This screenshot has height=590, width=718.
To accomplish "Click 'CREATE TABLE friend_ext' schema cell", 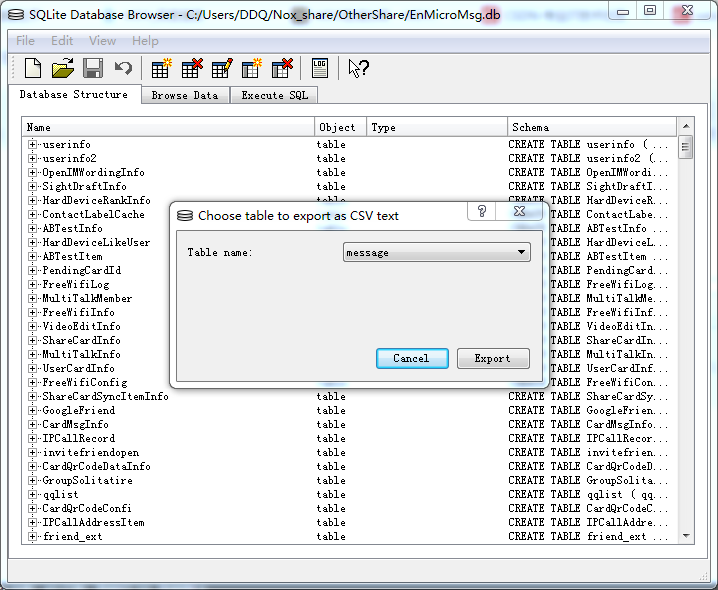I will click(x=588, y=536).
